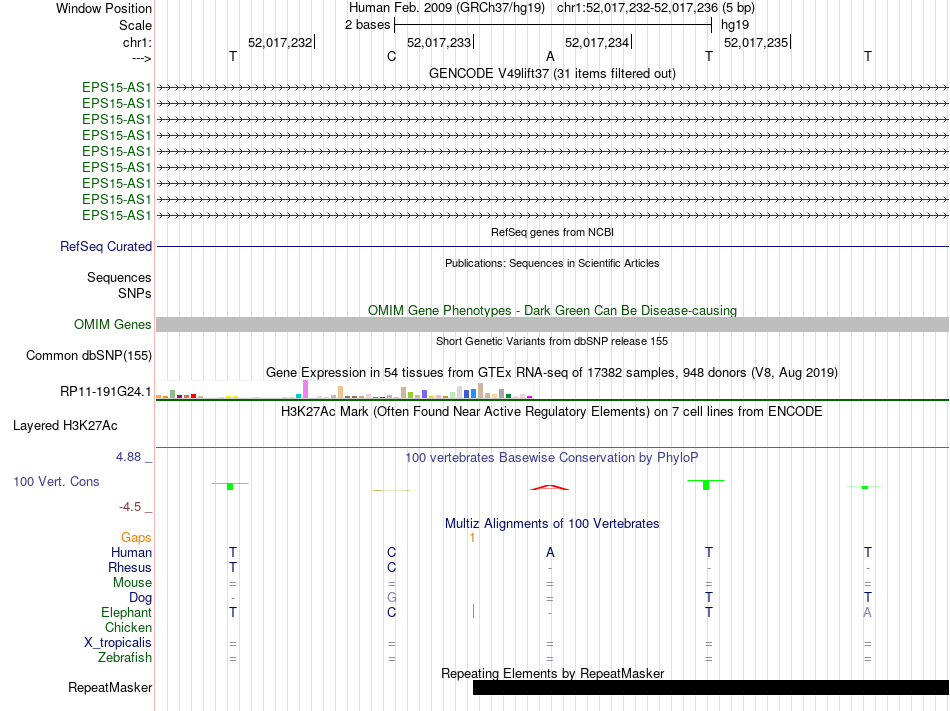This screenshot has height=711, width=950.
Task: Click the Sequences track label
Action: (x=119, y=277)
